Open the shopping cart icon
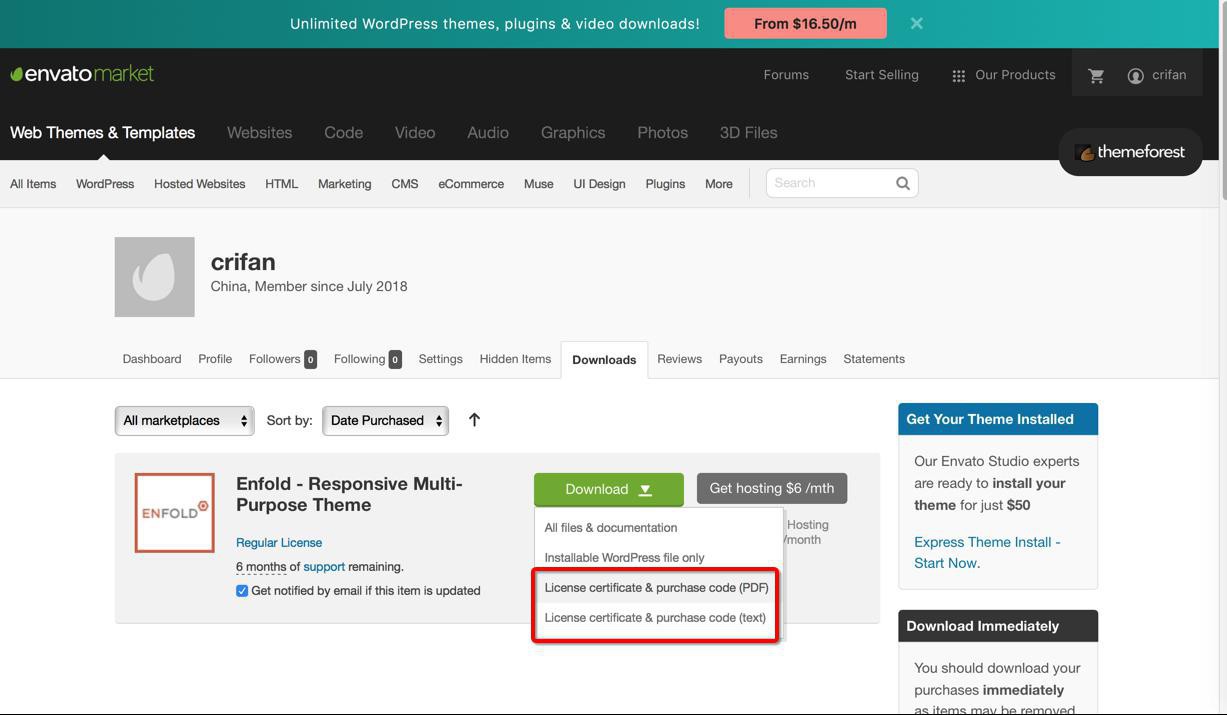The width and height of the screenshot is (1227, 715). click(x=1096, y=75)
